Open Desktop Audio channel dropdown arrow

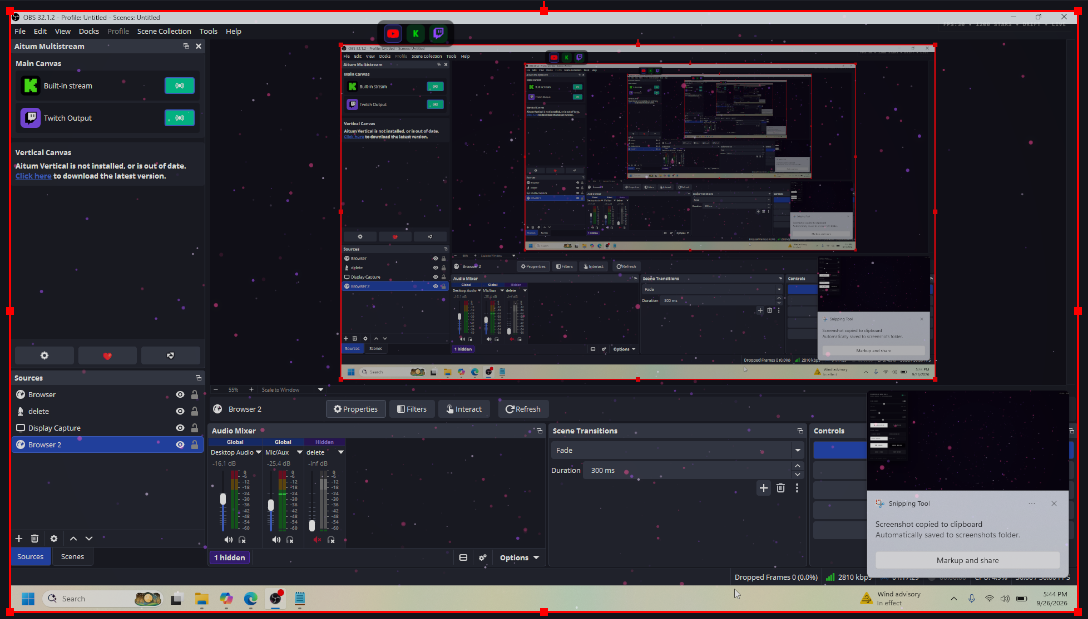click(259, 452)
